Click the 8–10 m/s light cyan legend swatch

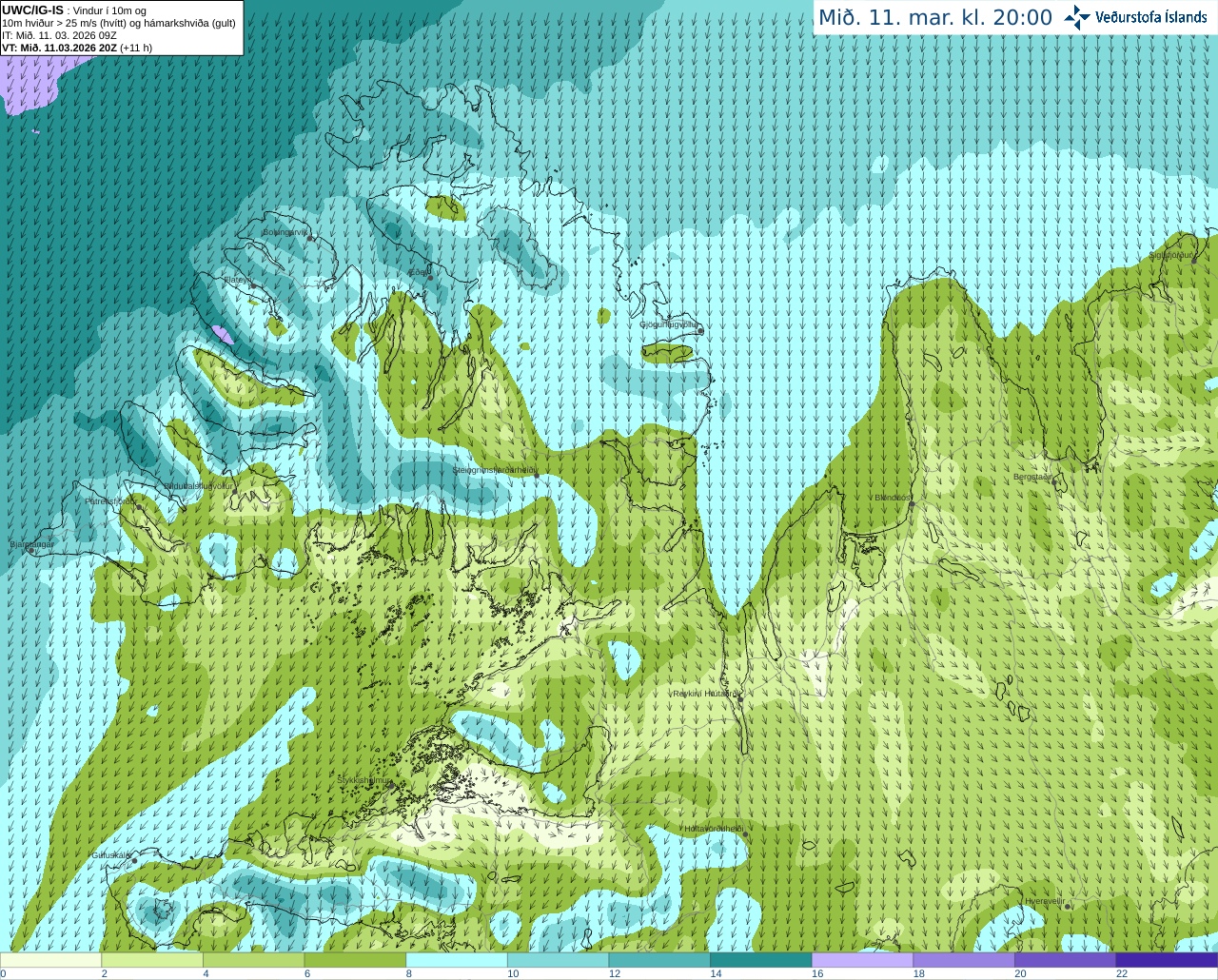pos(457,960)
